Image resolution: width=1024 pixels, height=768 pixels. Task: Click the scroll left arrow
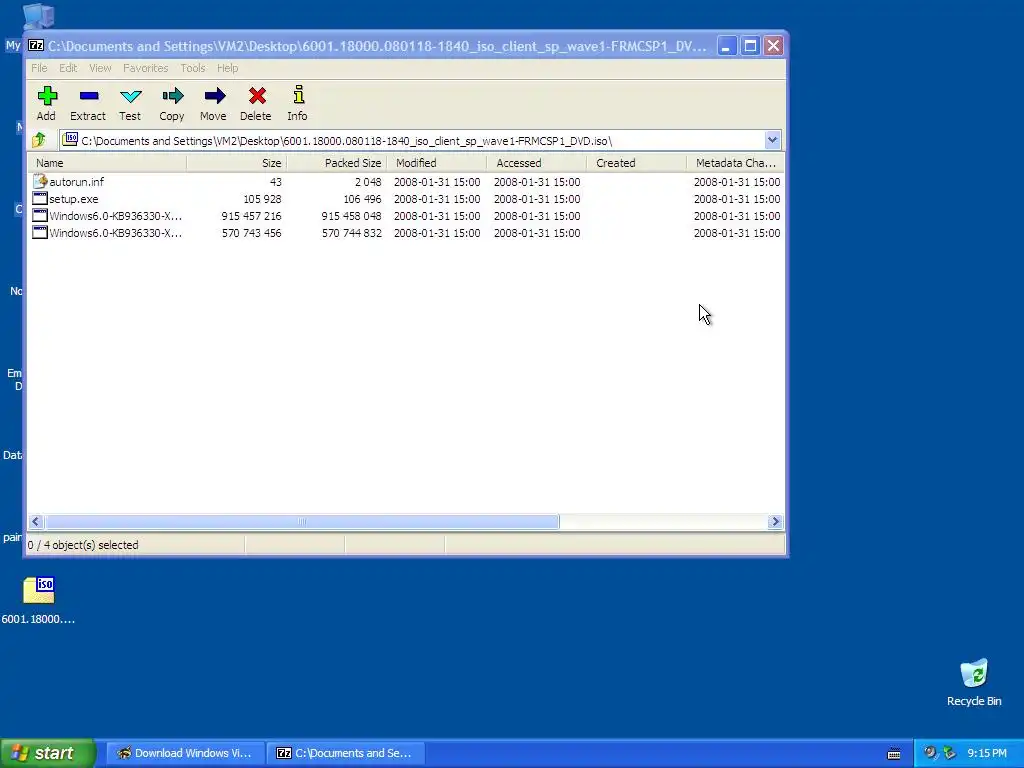pos(36,521)
